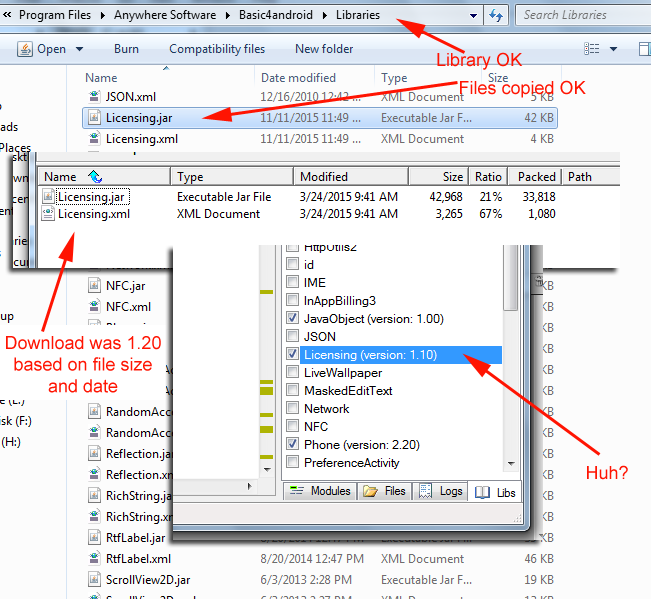This screenshot has width=651, height=599.
Task: Click the RichString.jar file icon
Action: (x=94, y=495)
